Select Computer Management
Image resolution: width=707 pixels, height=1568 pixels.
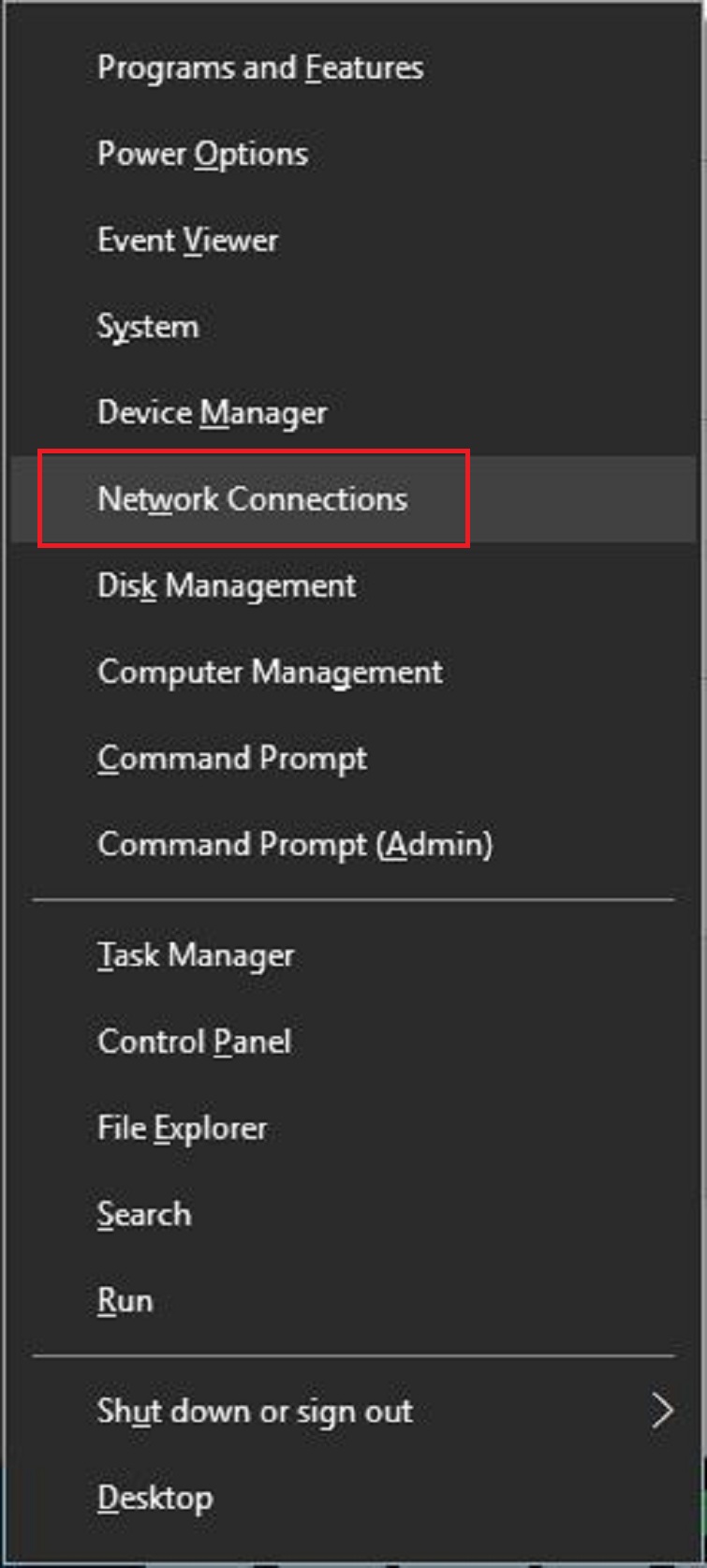(270, 673)
